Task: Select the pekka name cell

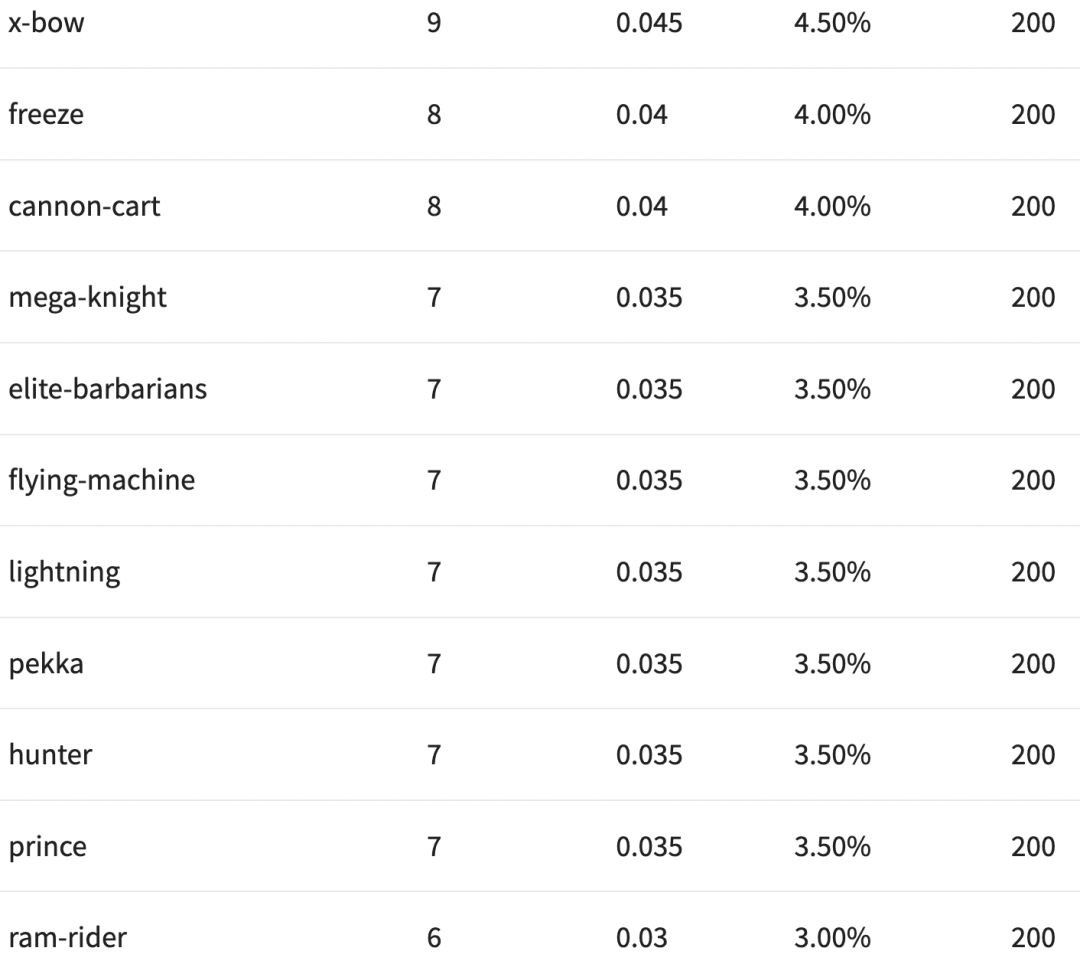Action: click(46, 664)
